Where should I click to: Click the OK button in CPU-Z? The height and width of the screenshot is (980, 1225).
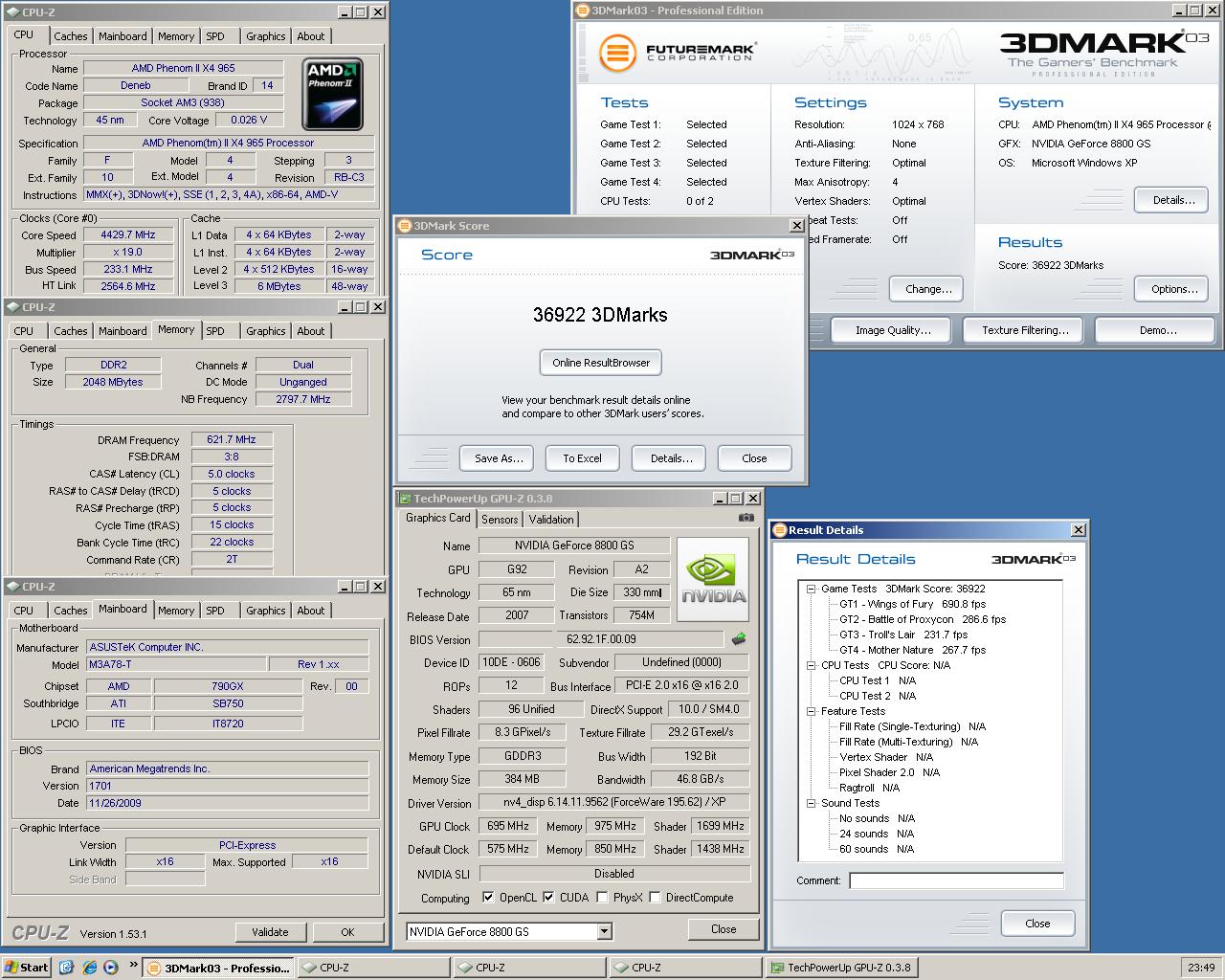(347, 932)
